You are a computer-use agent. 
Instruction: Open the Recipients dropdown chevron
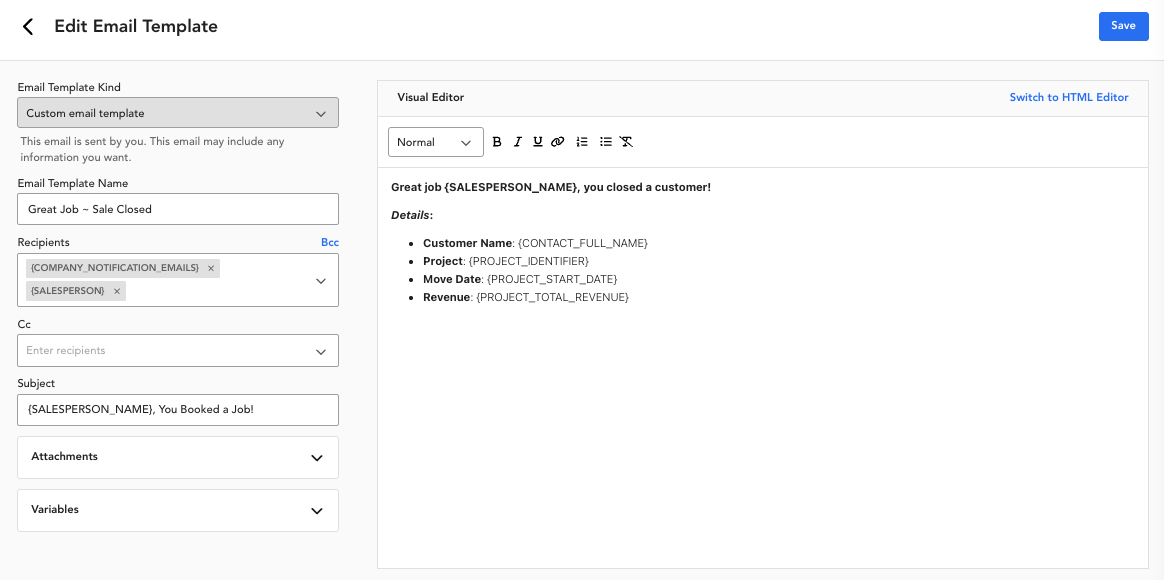321,281
